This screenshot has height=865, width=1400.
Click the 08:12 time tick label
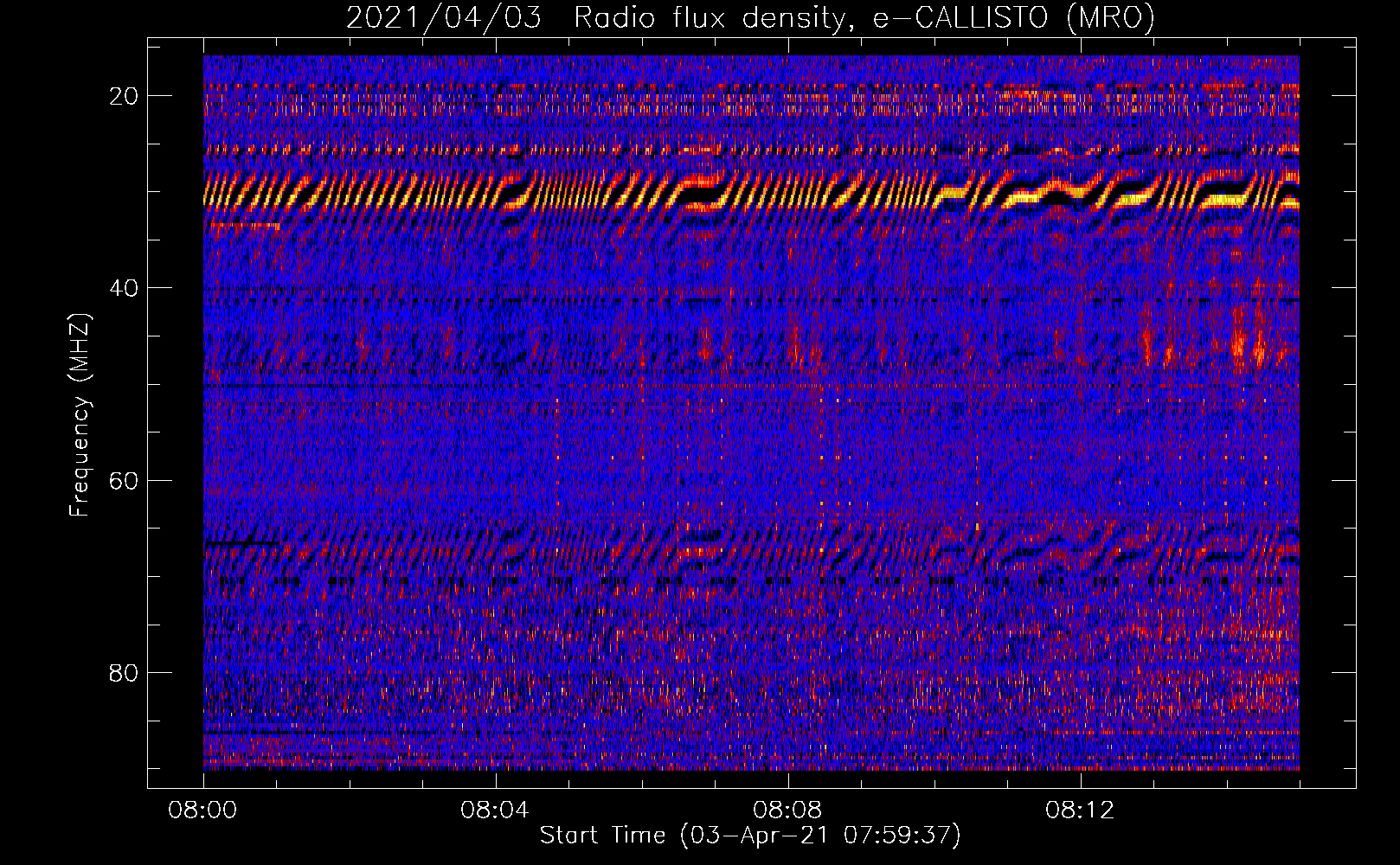(x=1080, y=811)
